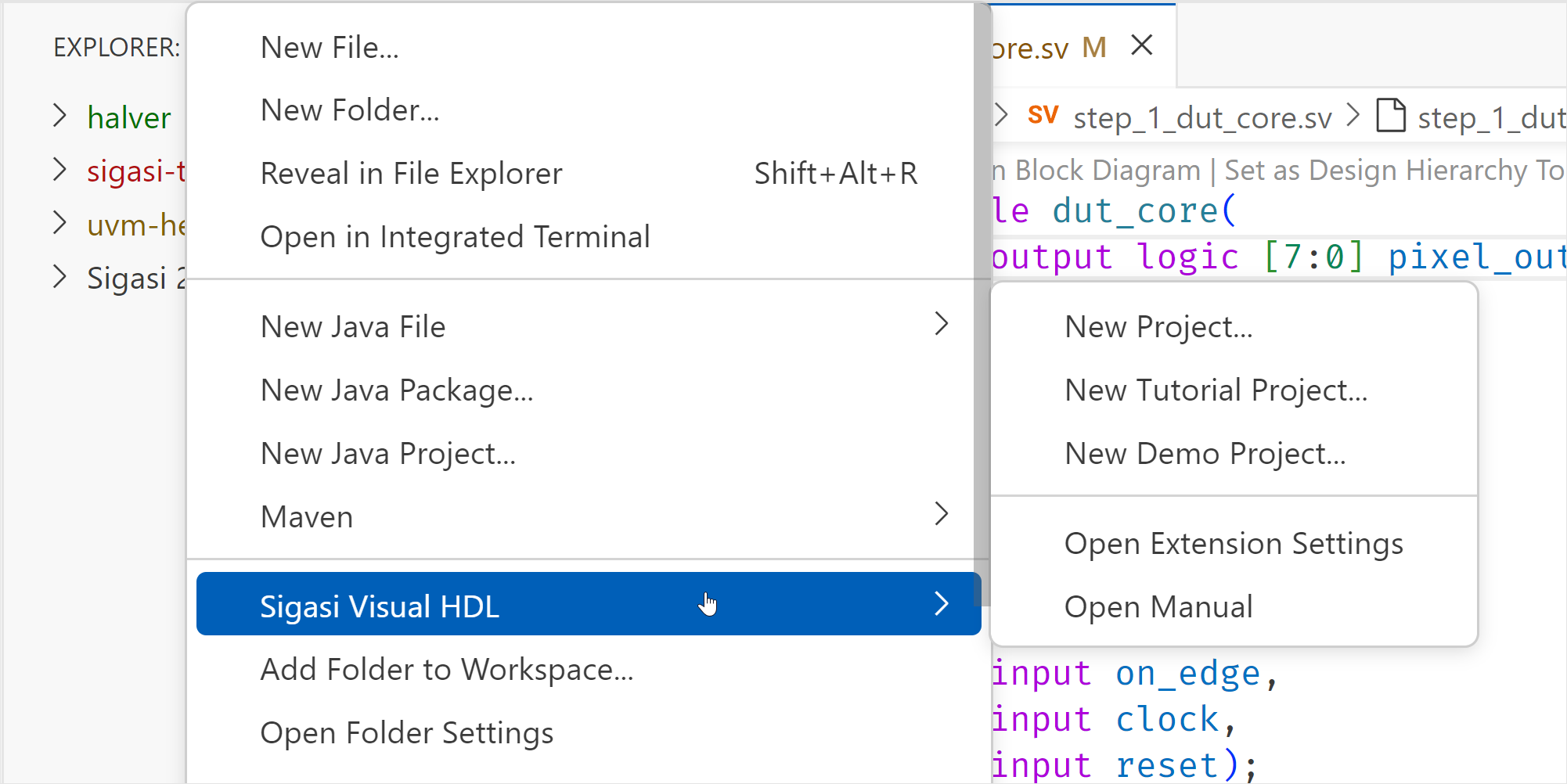Open the Maven submenu

point(584,516)
